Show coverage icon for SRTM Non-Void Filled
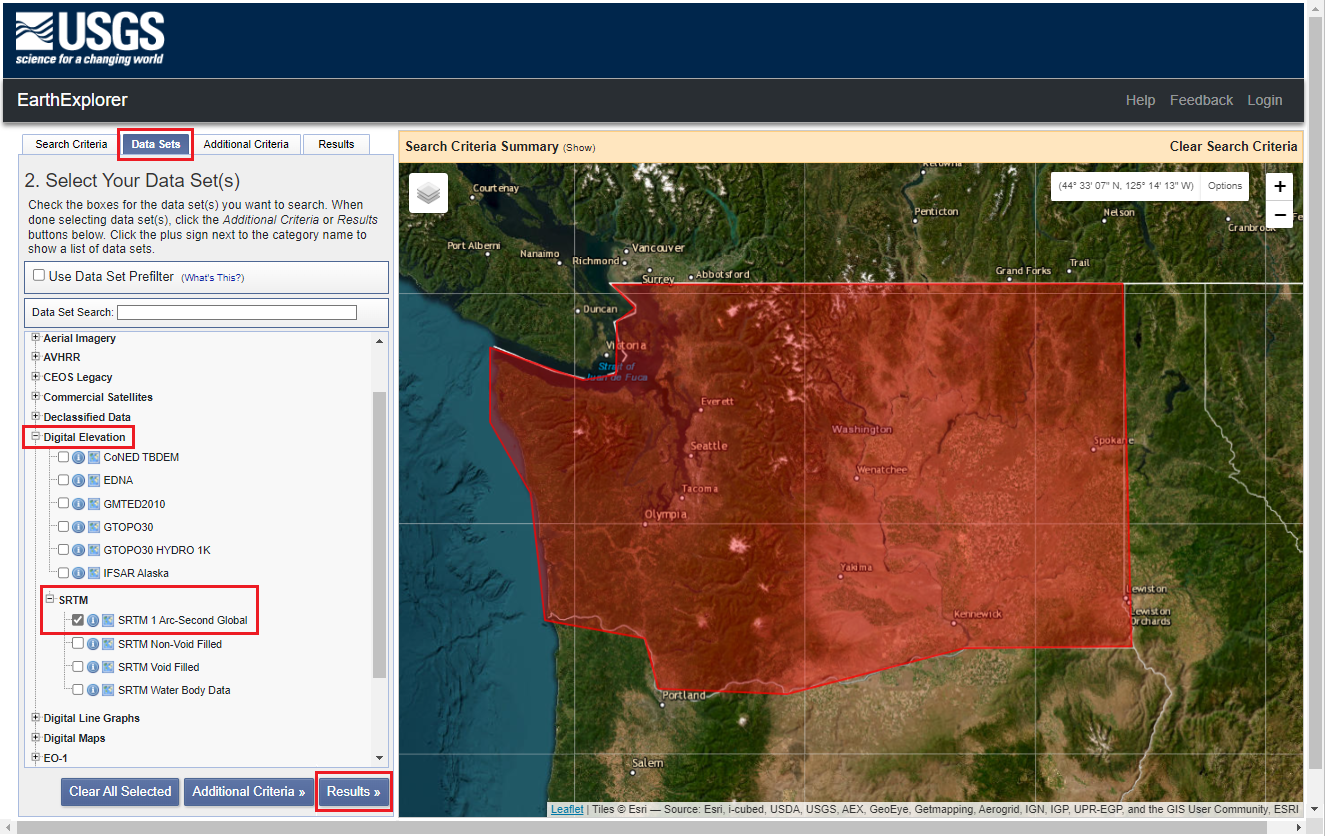 click(x=108, y=644)
